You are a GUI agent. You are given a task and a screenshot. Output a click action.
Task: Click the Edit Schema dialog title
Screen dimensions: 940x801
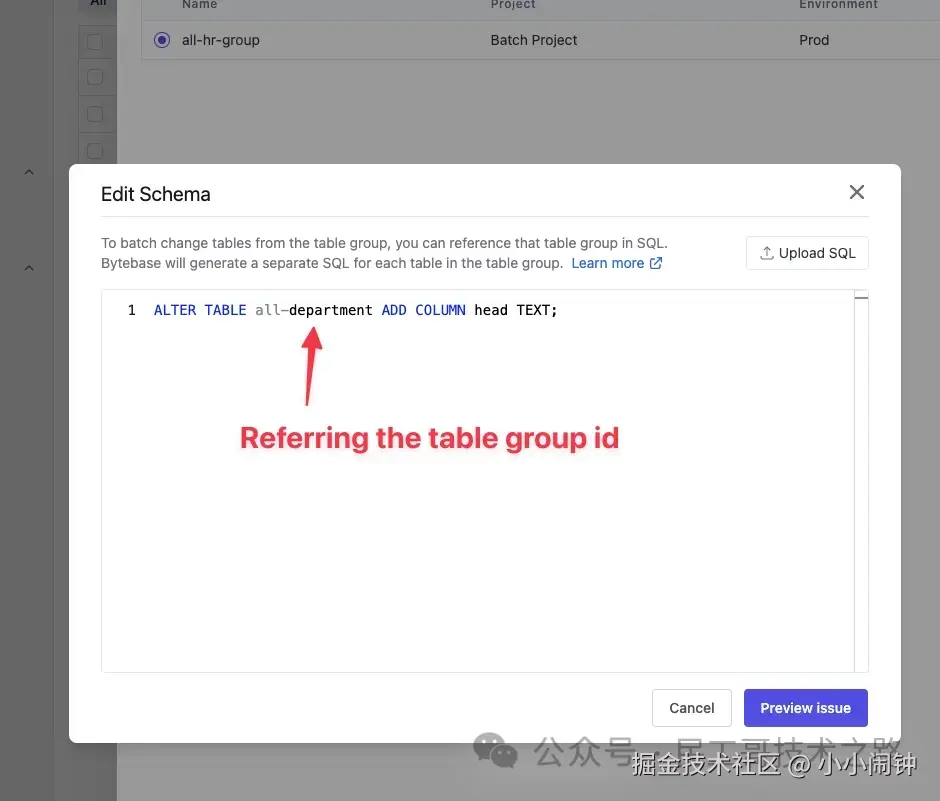click(x=156, y=194)
